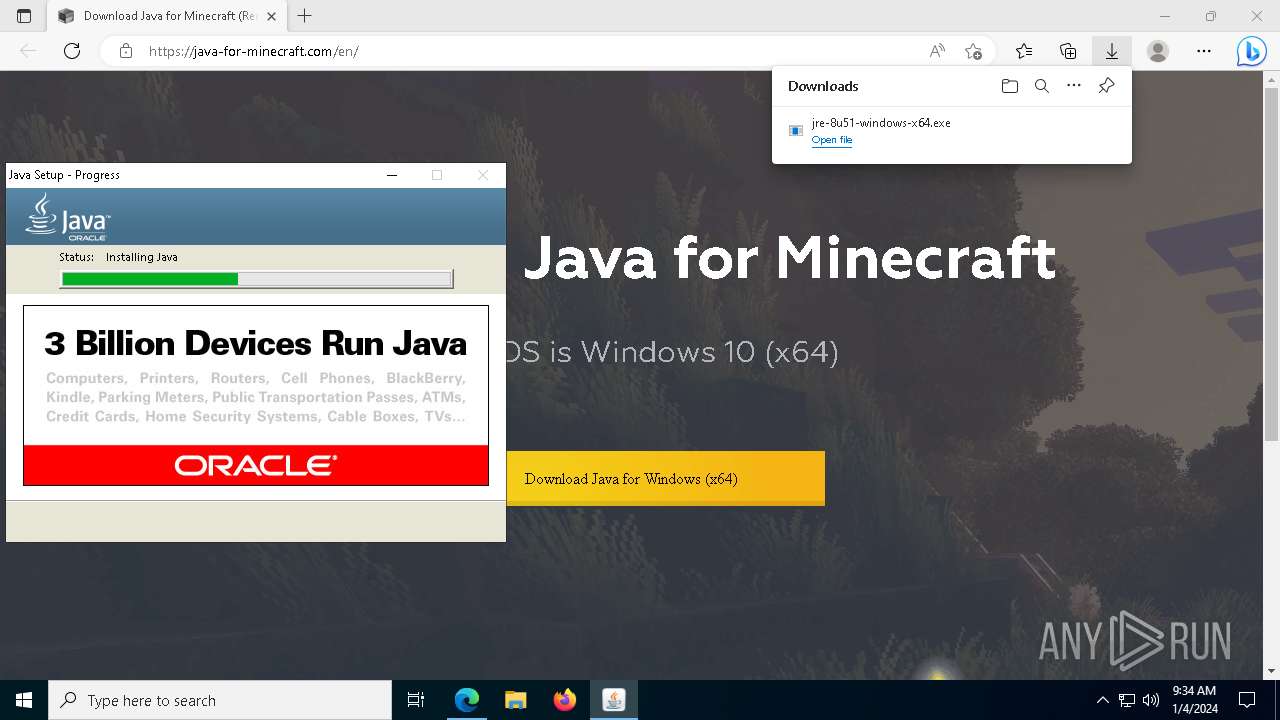Viewport: 1280px width, 720px height.
Task: Open a new tab with plus icon
Action: [x=305, y=16]
